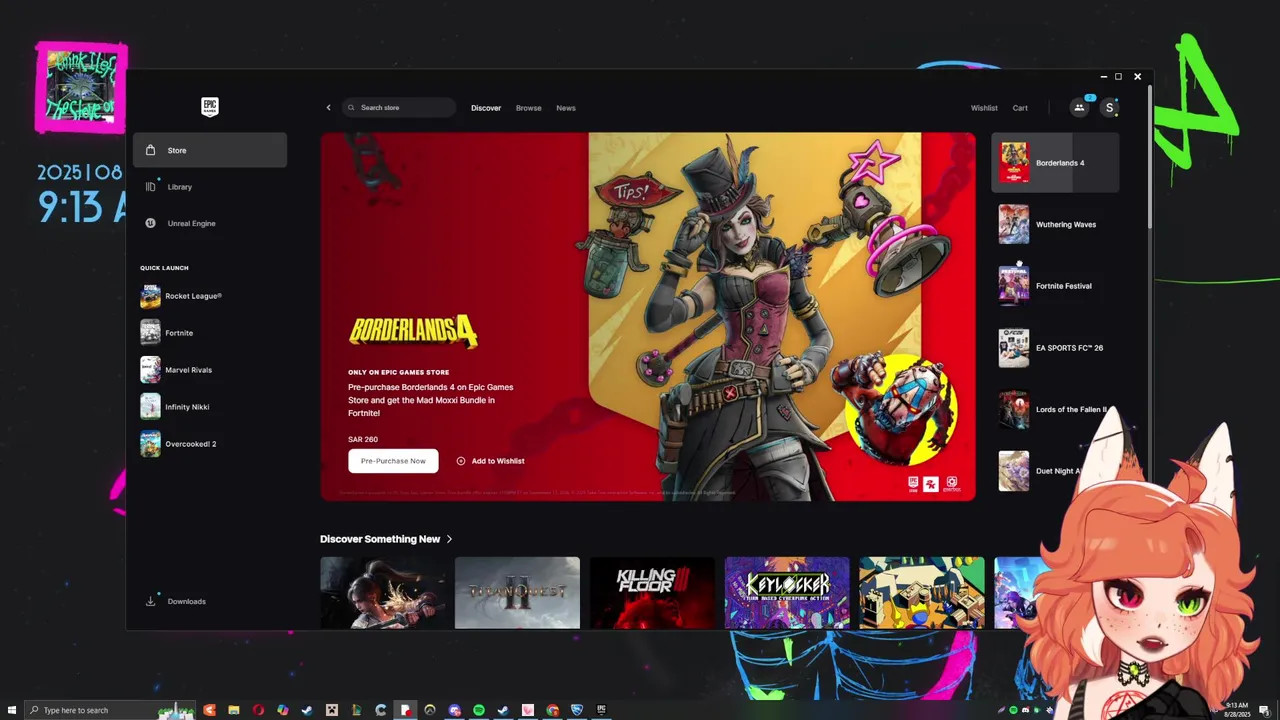Open the Wishlist link
Image resolution: width=1280 pixels, height=720 pixels.
984,108
